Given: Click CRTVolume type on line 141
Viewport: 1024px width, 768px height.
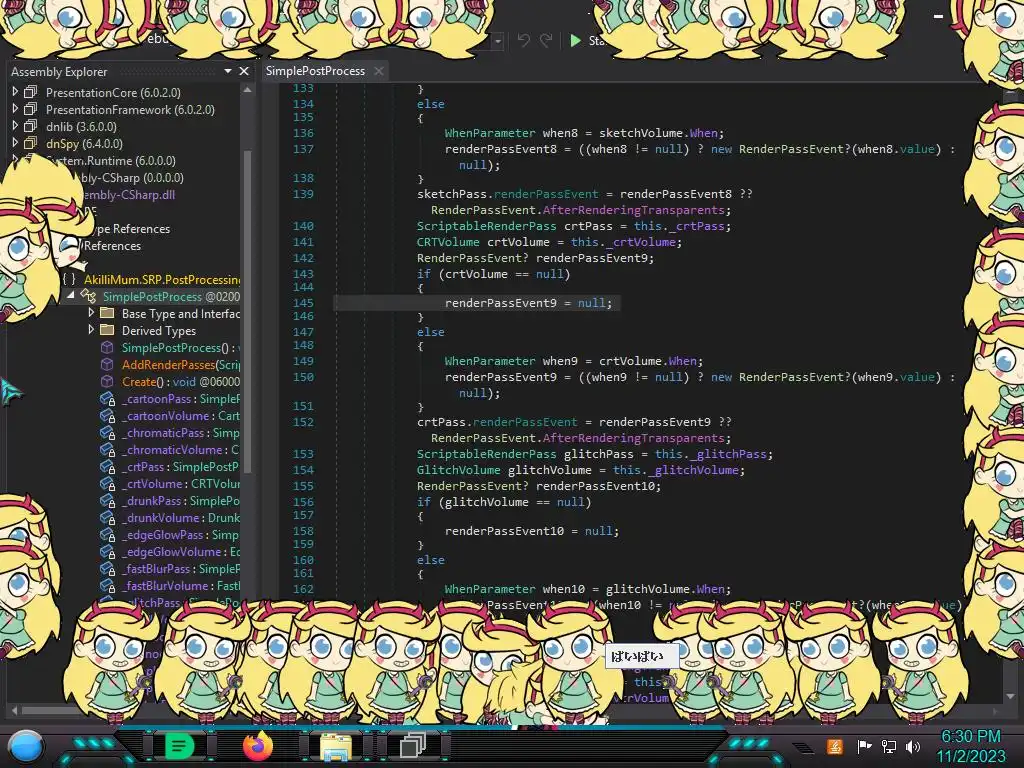Looking at the screenshot, I should pos(448,242).
